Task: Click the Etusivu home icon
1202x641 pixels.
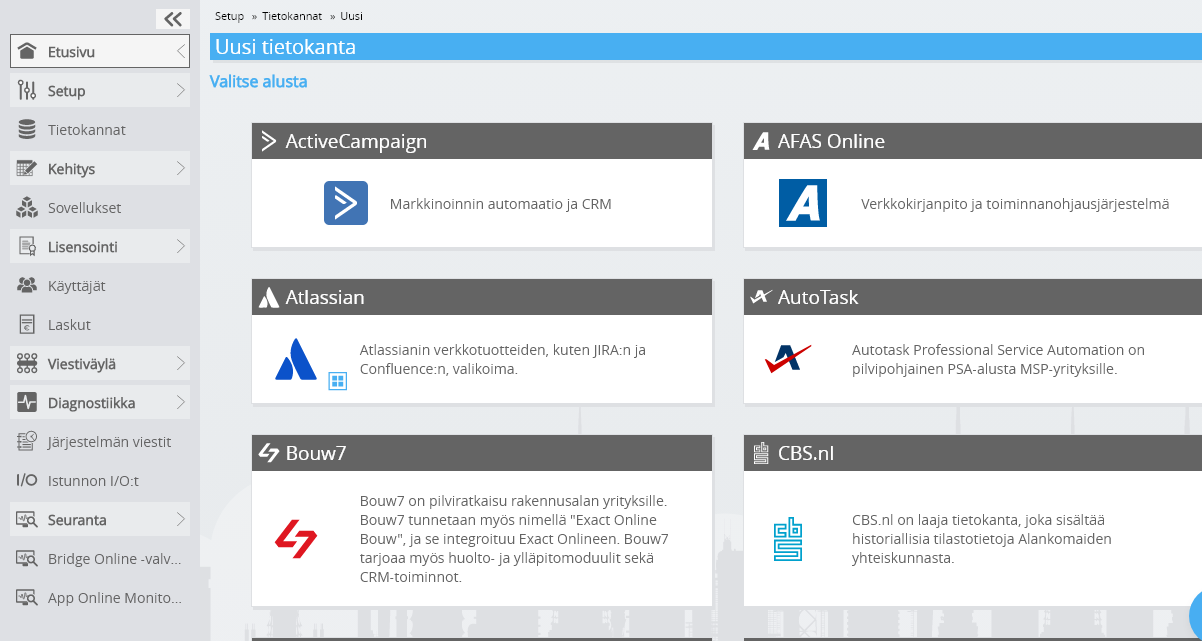Action: [x=28, y=52]
